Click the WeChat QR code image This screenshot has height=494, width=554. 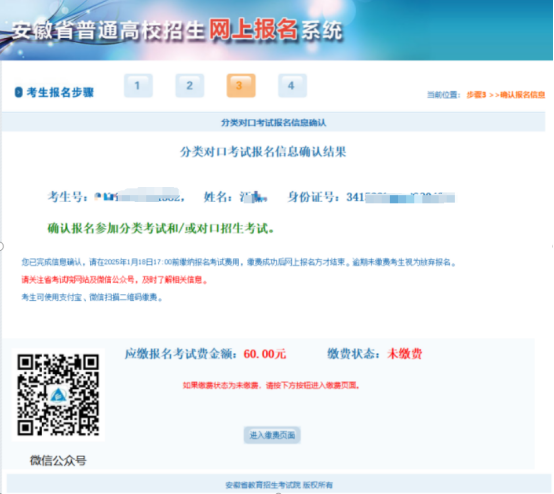[x=58, y=395]
